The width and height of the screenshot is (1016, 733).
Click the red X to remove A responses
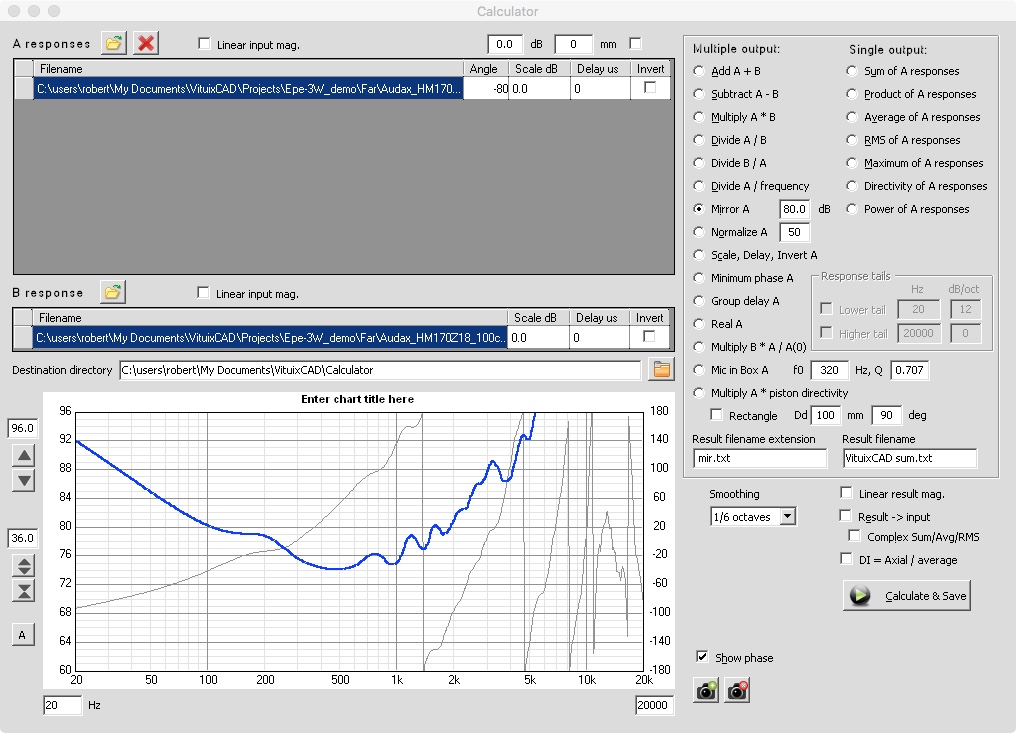146,43
